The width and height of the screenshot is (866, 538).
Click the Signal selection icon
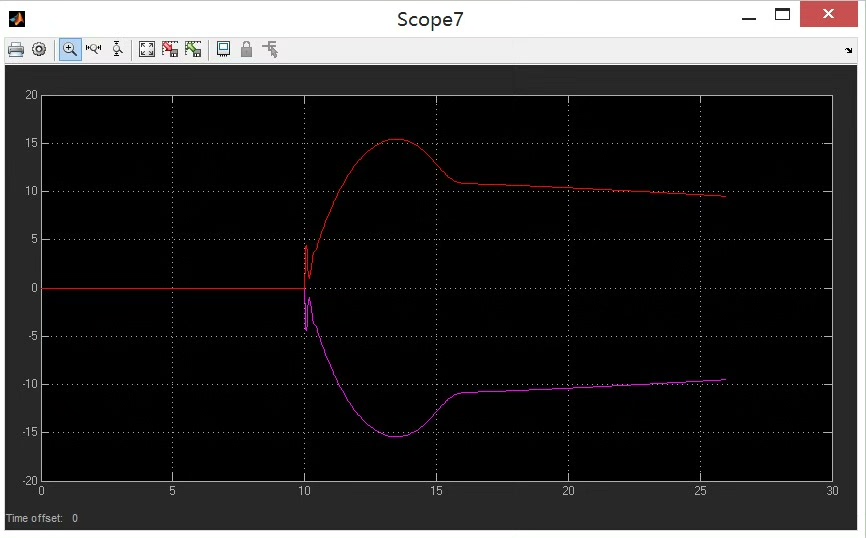[271, 50]
